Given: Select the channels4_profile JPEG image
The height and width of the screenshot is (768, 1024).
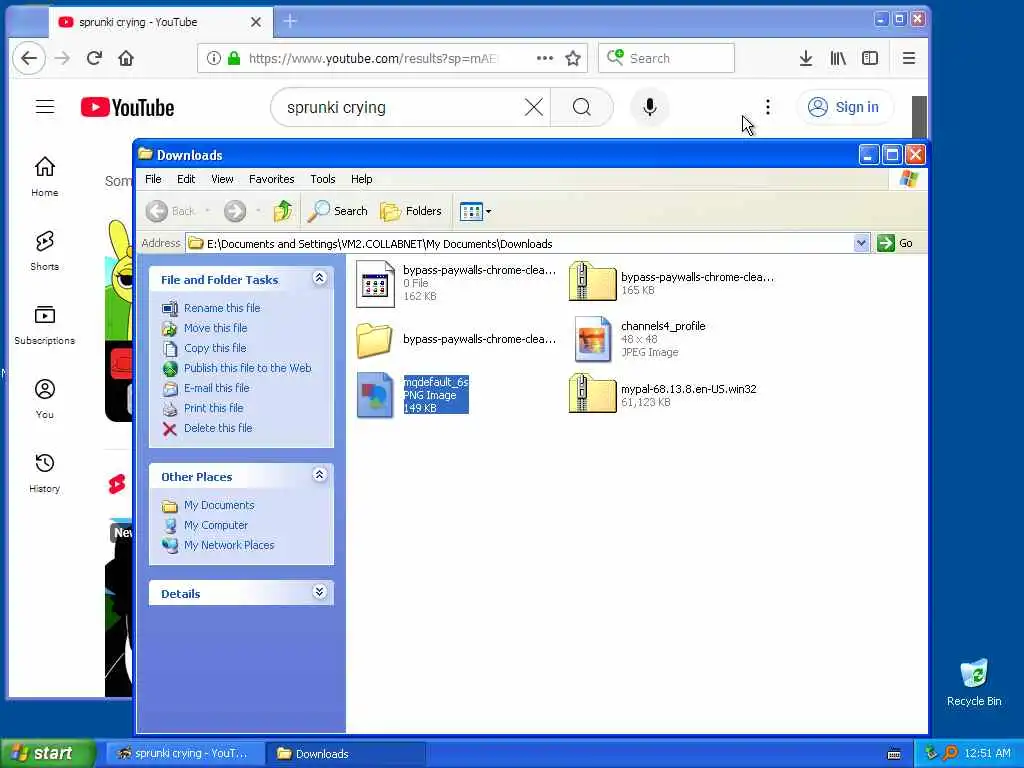Looking at the screenshot, I should click(640, 339).
